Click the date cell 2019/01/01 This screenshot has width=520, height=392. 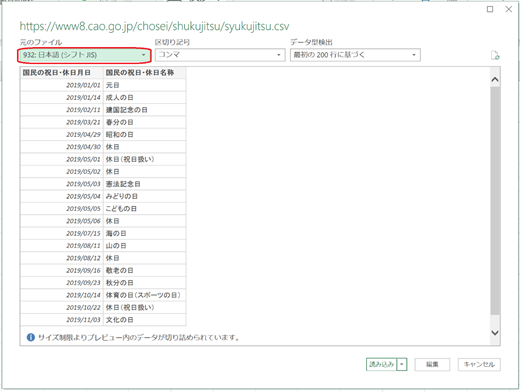(x=62, y=85)
